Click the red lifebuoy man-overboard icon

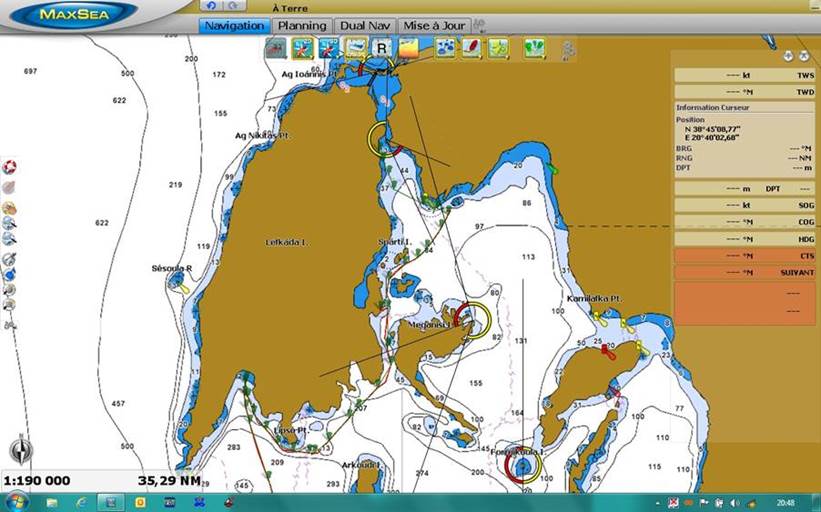[x=9, y=167]
